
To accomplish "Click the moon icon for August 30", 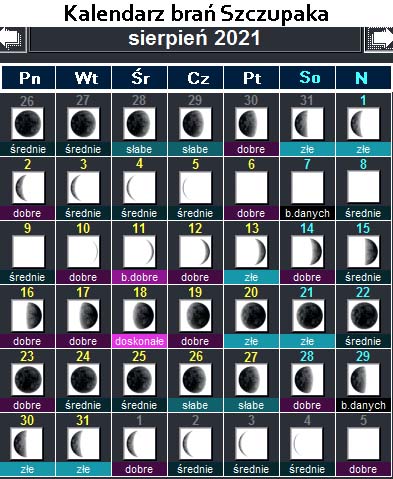I will 27,443.
